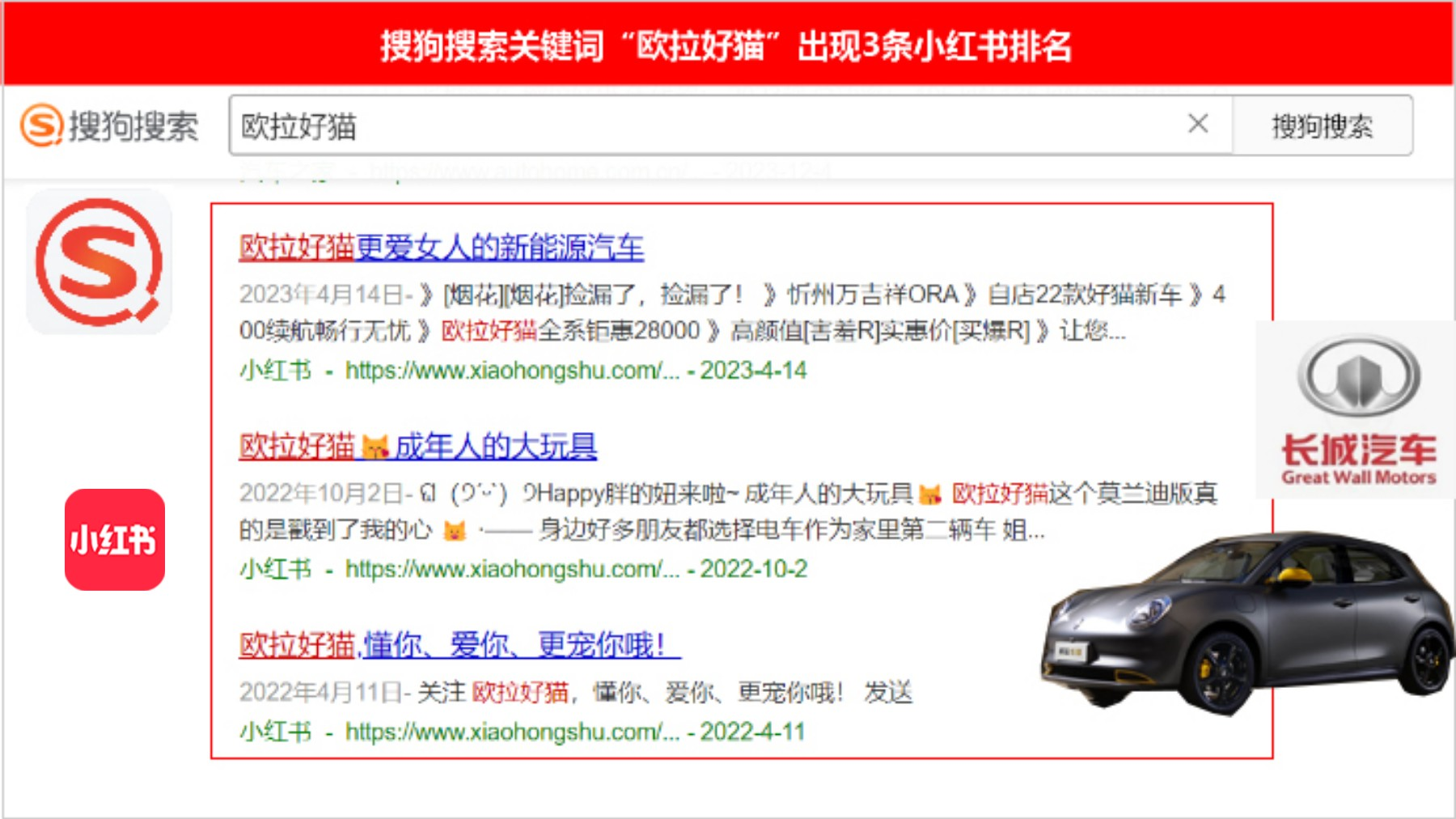Click the xiaohongshu URL dated 2022-4-11

click(x=511, y=732)
